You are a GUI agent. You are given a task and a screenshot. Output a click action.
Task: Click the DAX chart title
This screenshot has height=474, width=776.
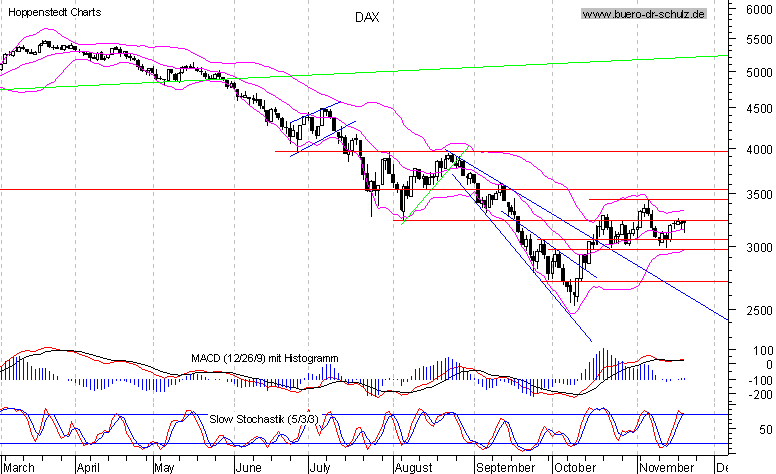coord(367,17)
